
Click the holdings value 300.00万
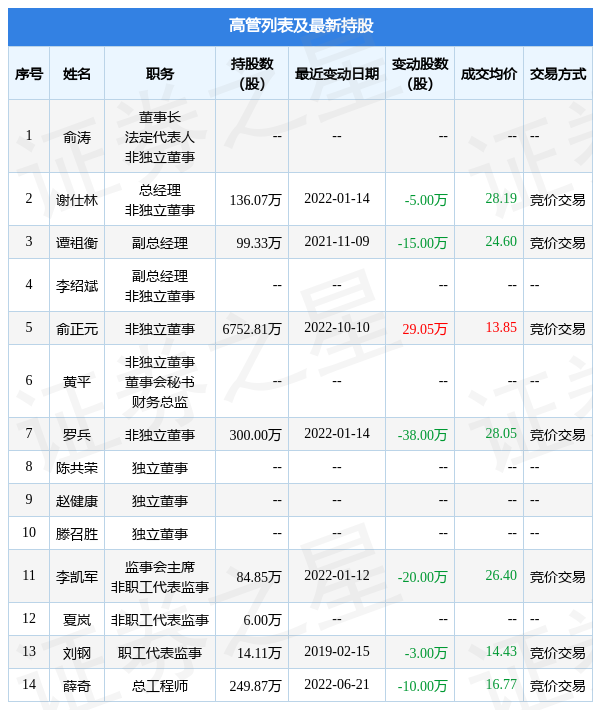pos(255,435)
